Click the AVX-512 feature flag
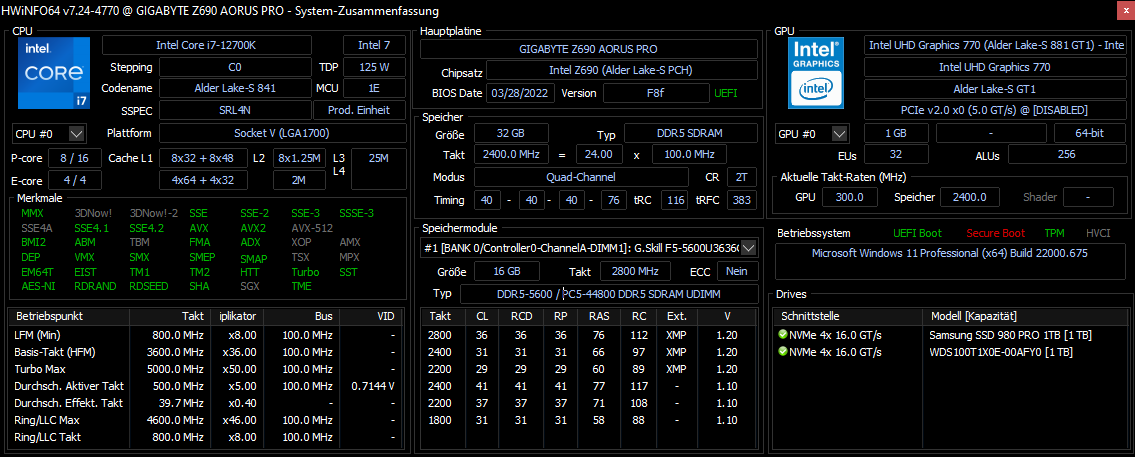Screen dimensions: 1135x457 (312, 227)
